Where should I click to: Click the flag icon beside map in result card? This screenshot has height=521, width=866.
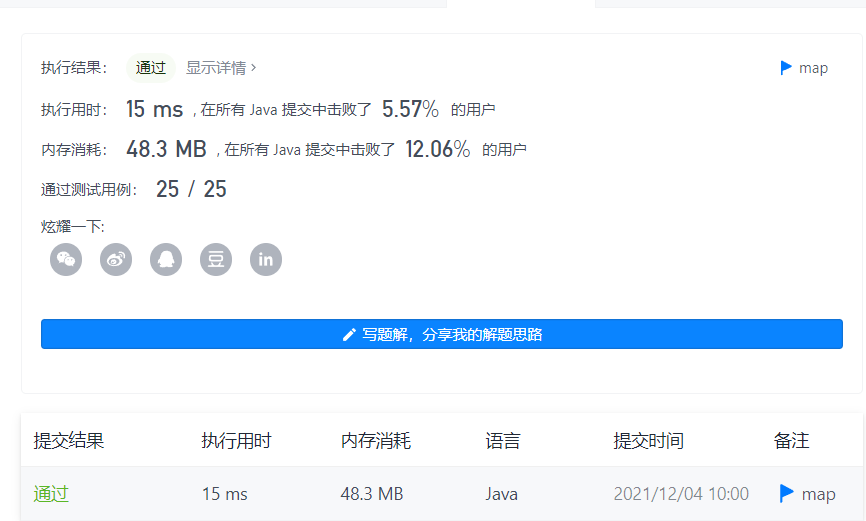(x=785, y=68)
